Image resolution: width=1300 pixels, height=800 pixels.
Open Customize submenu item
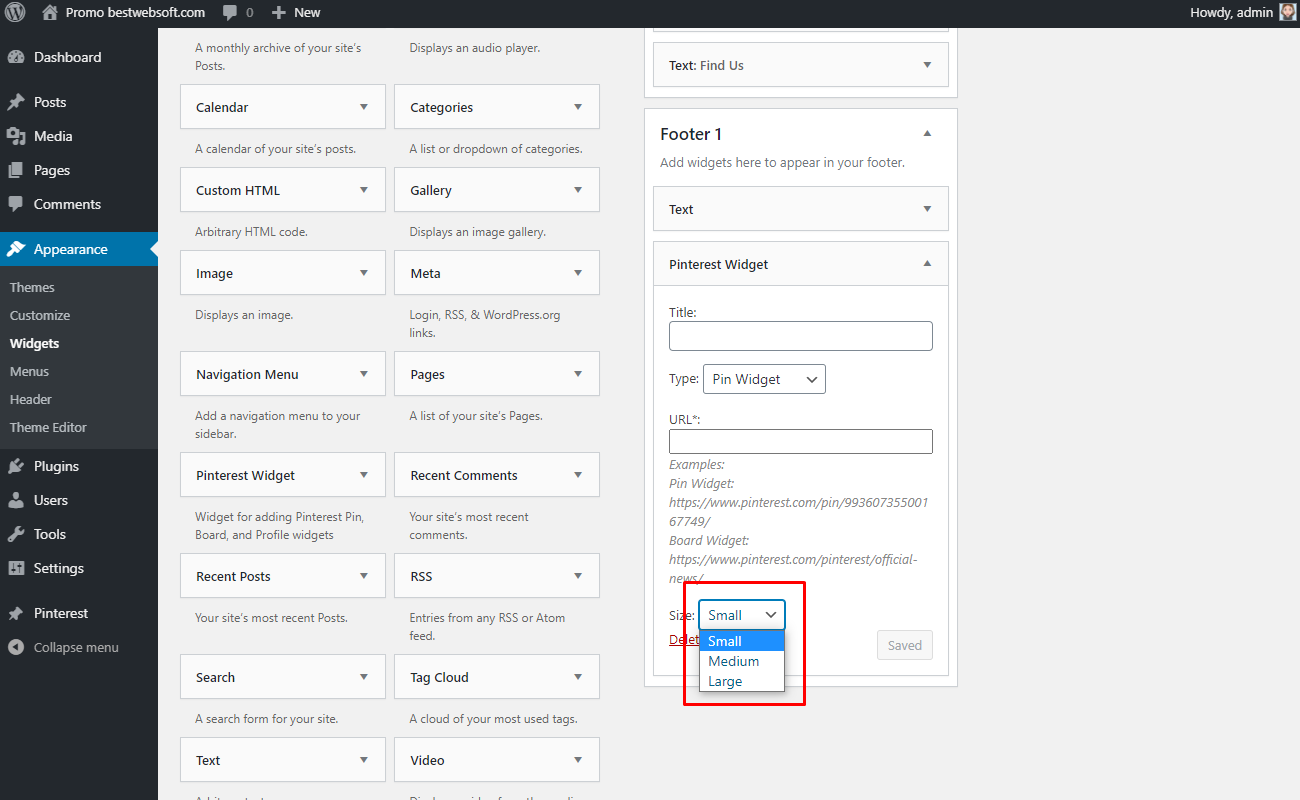point(40,315)
